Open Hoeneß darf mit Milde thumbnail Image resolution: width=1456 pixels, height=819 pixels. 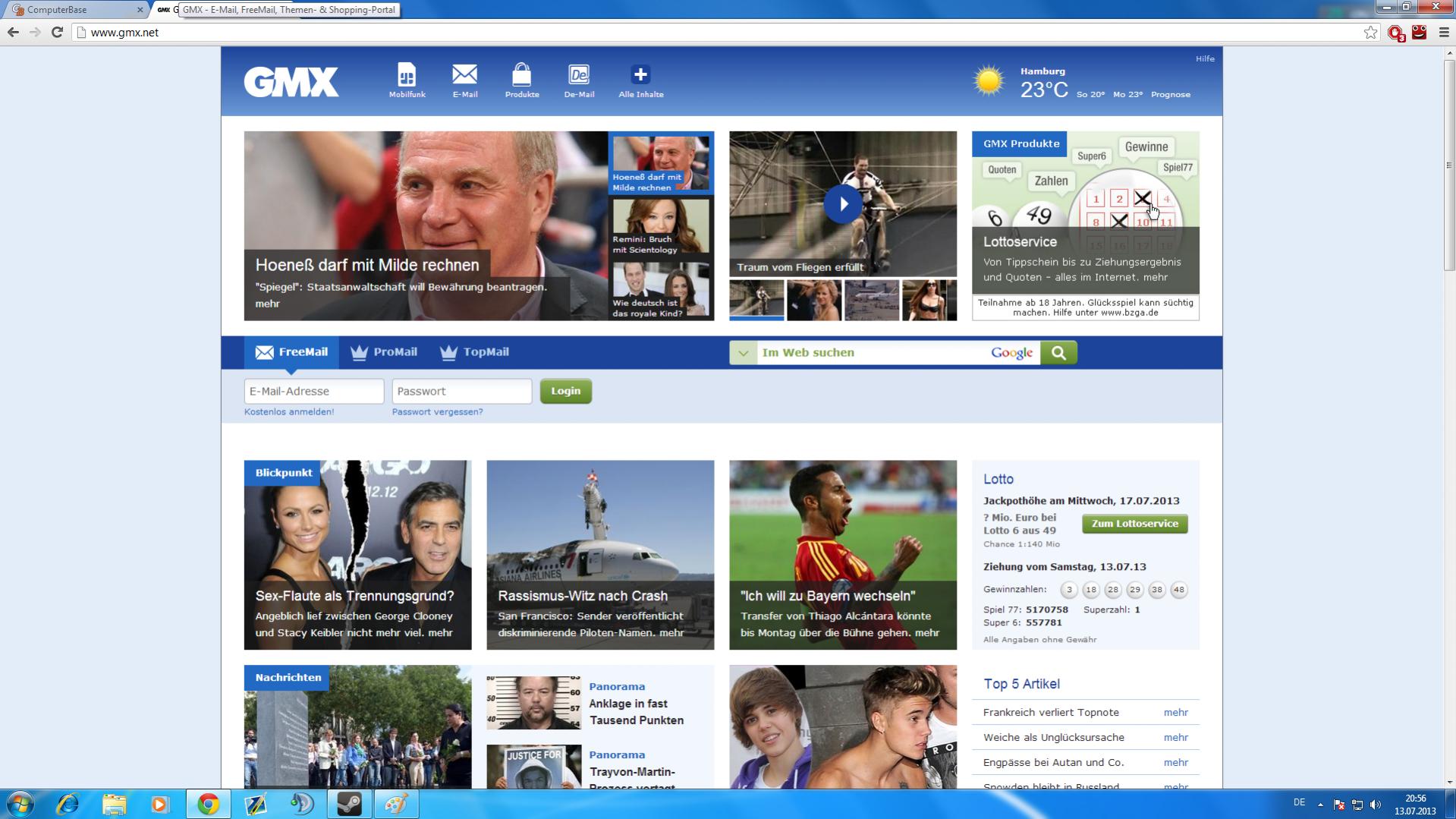click(x=660, y=164)
